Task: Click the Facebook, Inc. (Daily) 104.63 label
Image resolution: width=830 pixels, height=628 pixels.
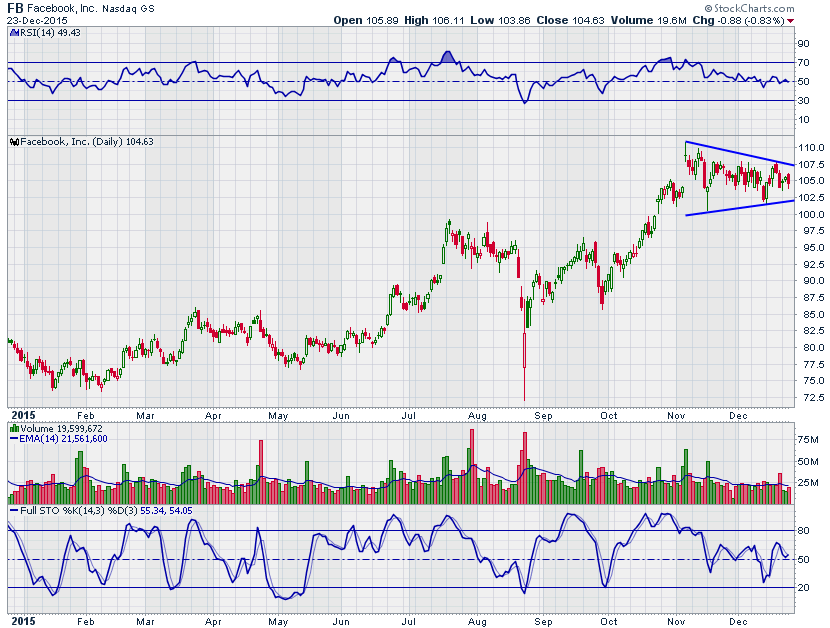Action: click(87, 142)
